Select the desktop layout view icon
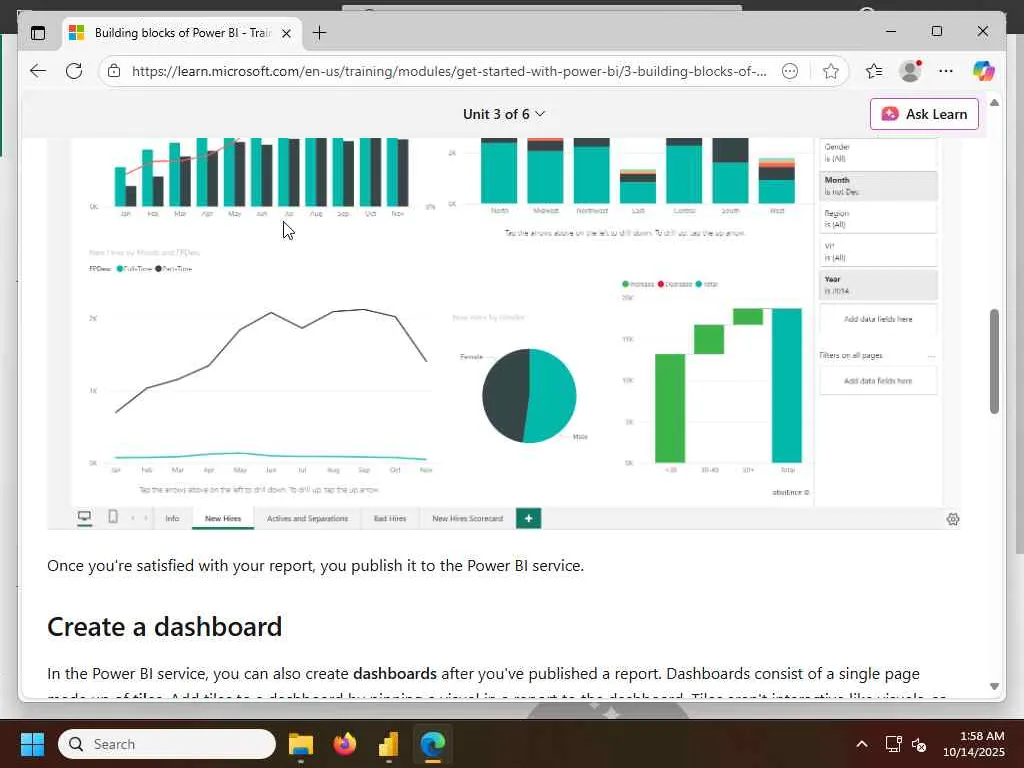1024x768 pixels. pos(84,518)
